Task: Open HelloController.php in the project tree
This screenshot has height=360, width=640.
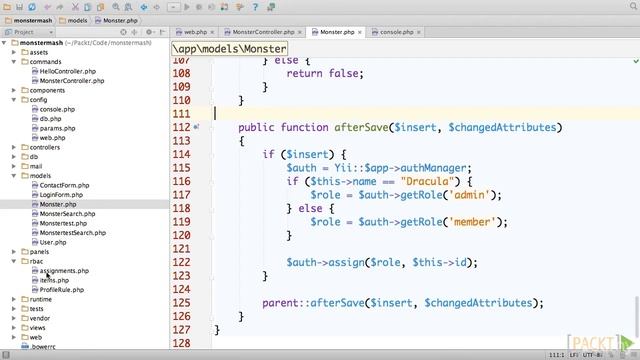Action: coord(67,71)
